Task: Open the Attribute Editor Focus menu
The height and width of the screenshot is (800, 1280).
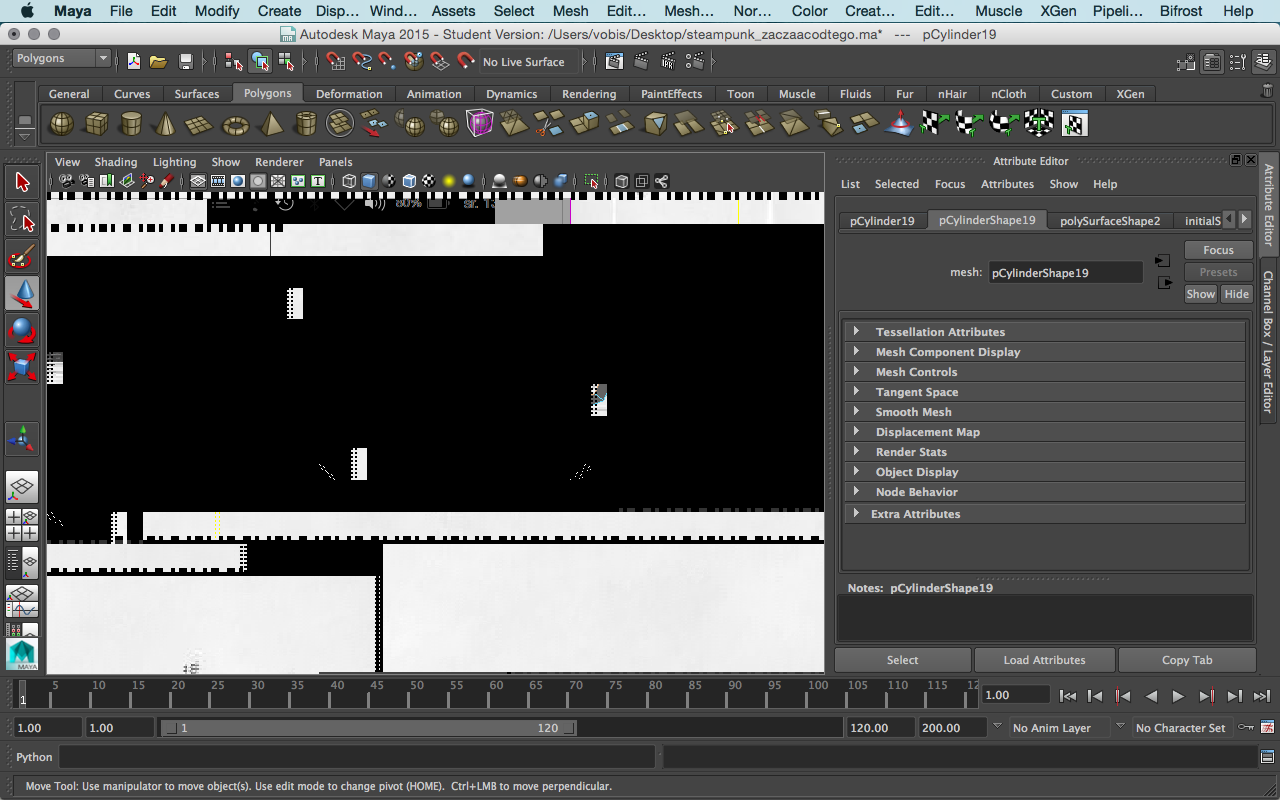Action: [950, 184]
